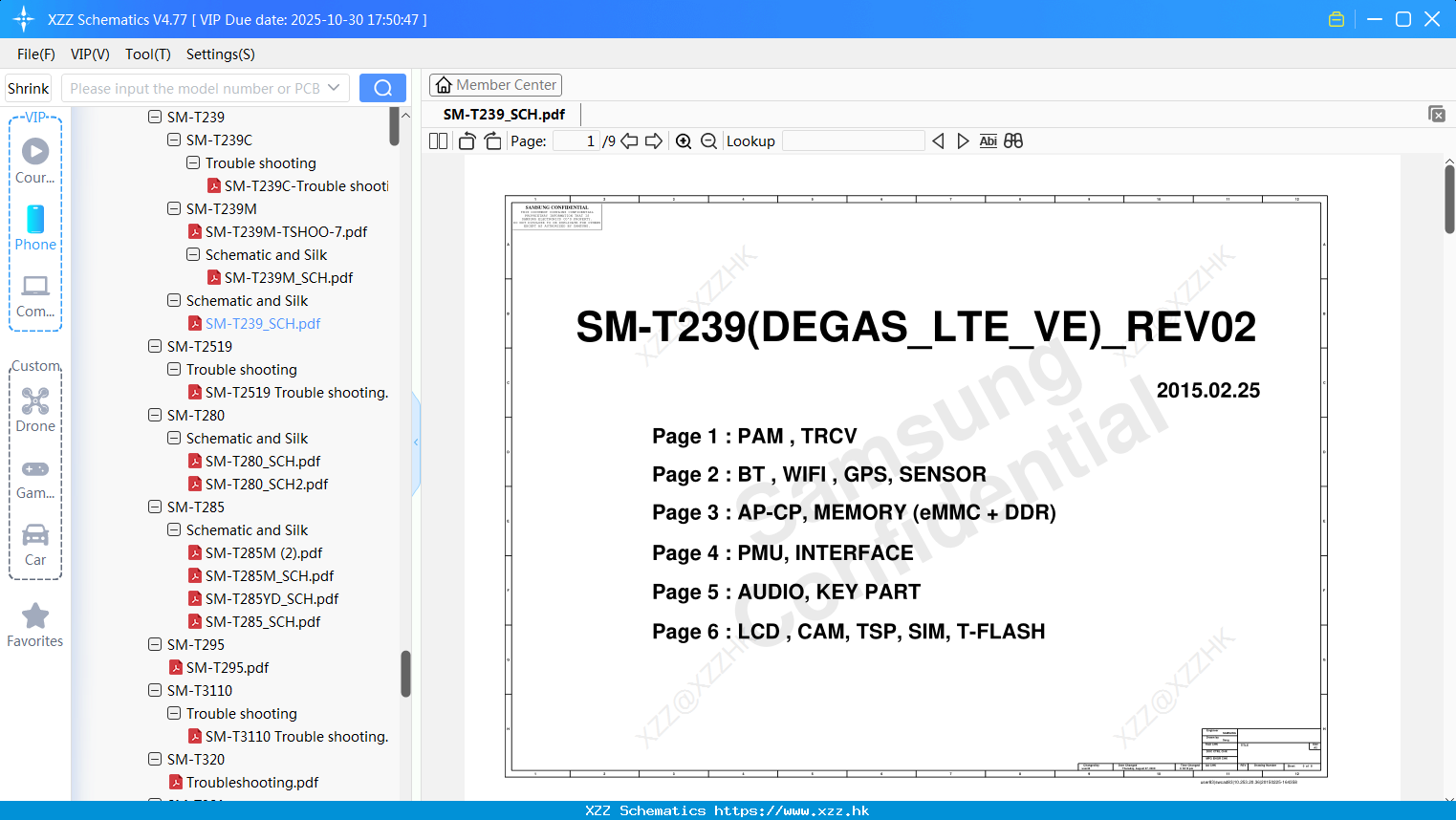1456x820 pixels.
Task: Open SM-T239M_SCH.pdf file
Action: [289, 277]
